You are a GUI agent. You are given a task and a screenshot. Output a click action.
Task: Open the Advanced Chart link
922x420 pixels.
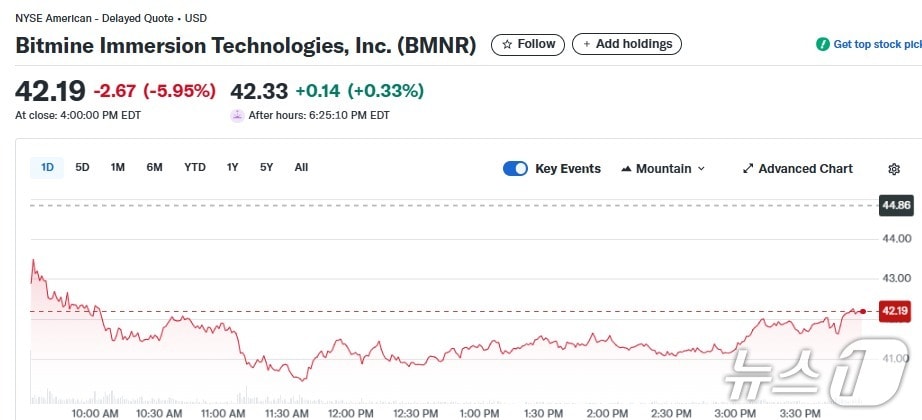(x=805, y=169)
